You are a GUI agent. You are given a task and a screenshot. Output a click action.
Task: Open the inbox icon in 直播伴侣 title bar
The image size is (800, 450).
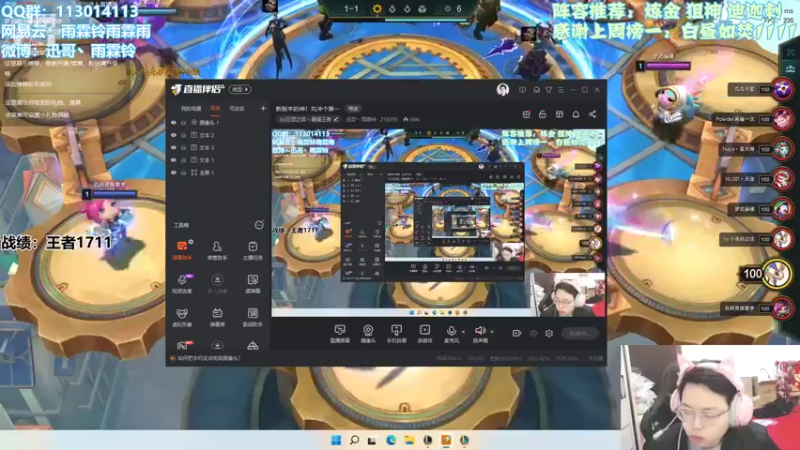pyautogui.click(x=536, y=90)
